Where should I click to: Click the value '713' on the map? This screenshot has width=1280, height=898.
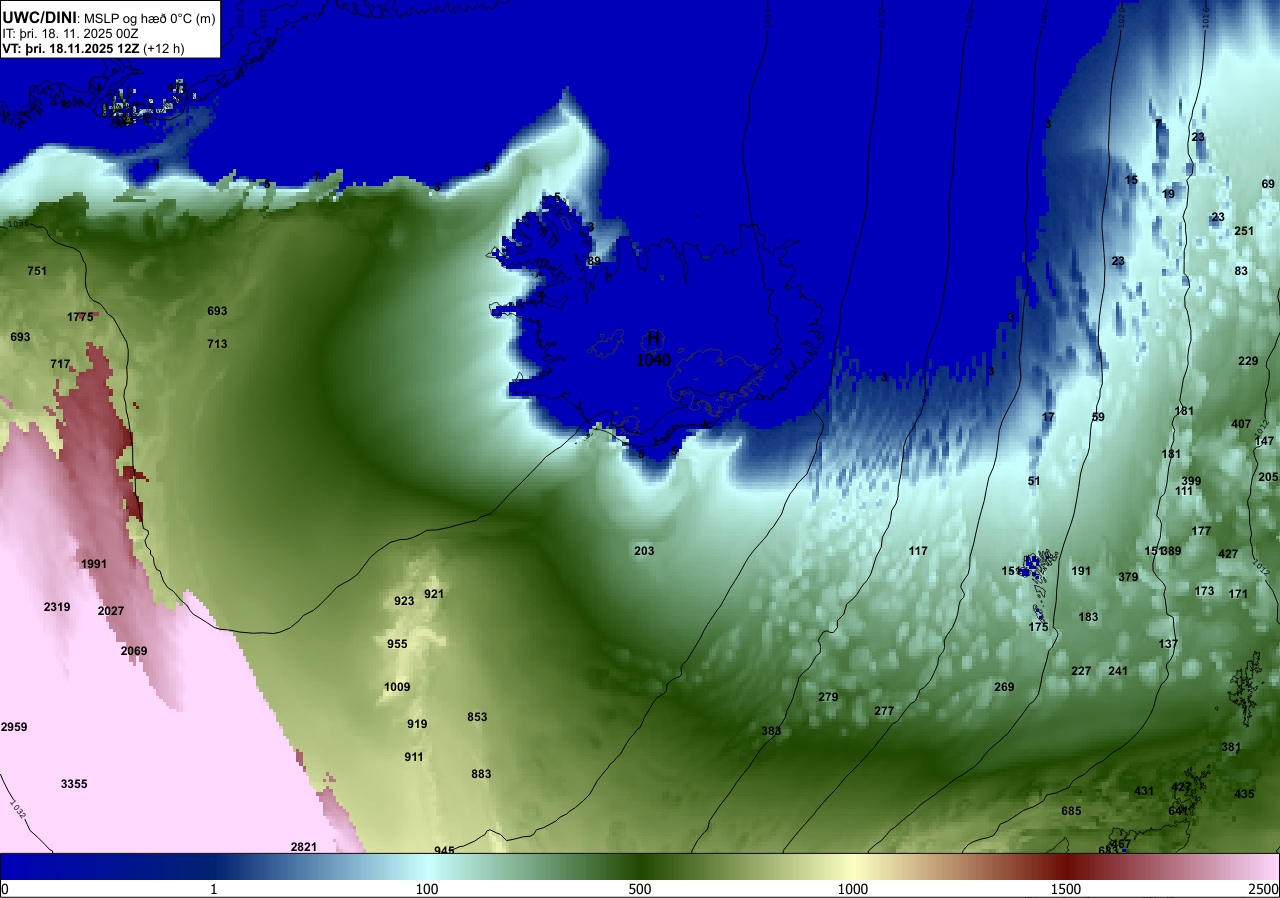click(x=217, y=344)
